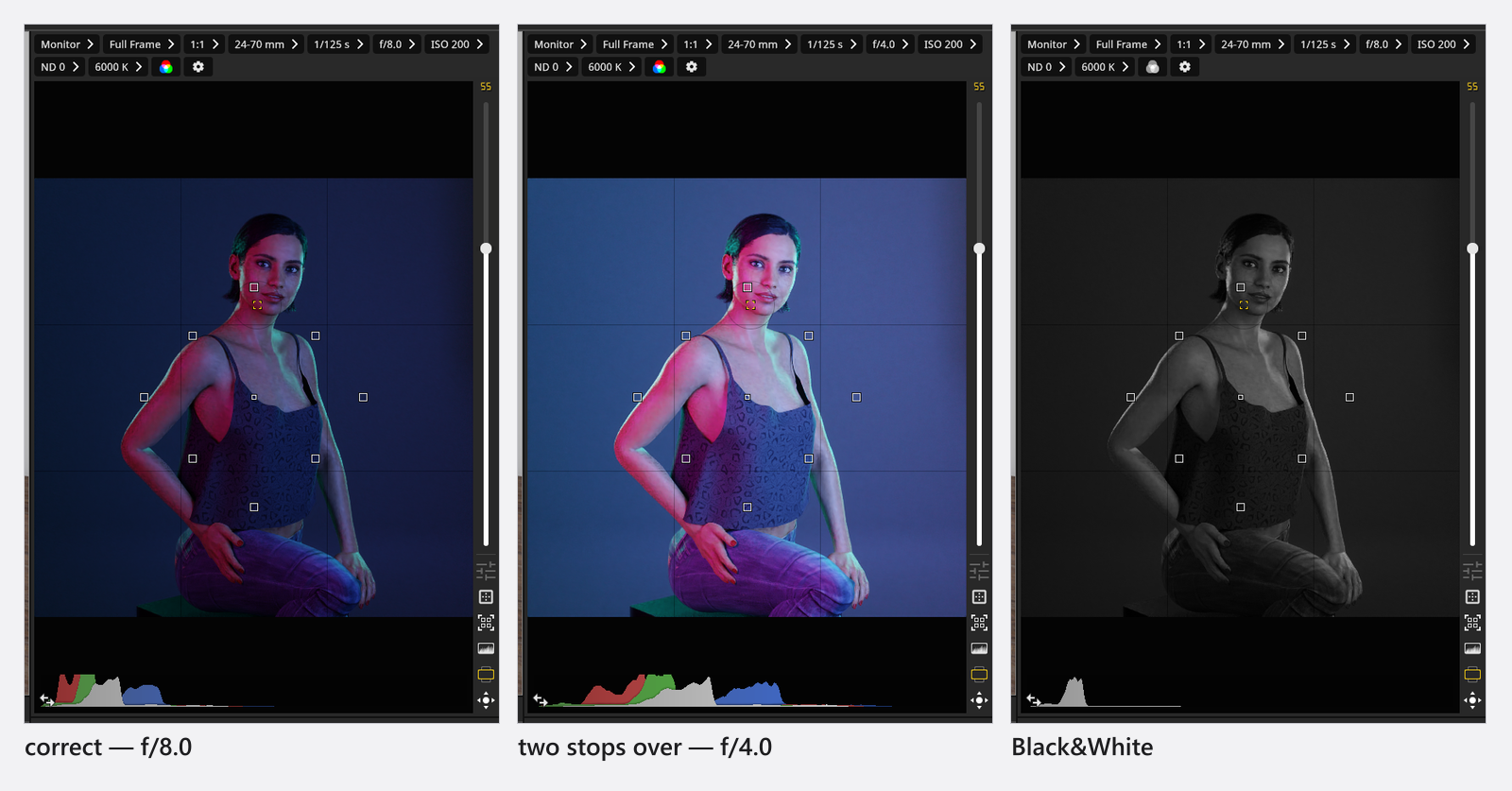This screenshot has width=1512, height=791.
Task: Open the ISO 200 dropdown in middle panel
Action: point(950,44)
